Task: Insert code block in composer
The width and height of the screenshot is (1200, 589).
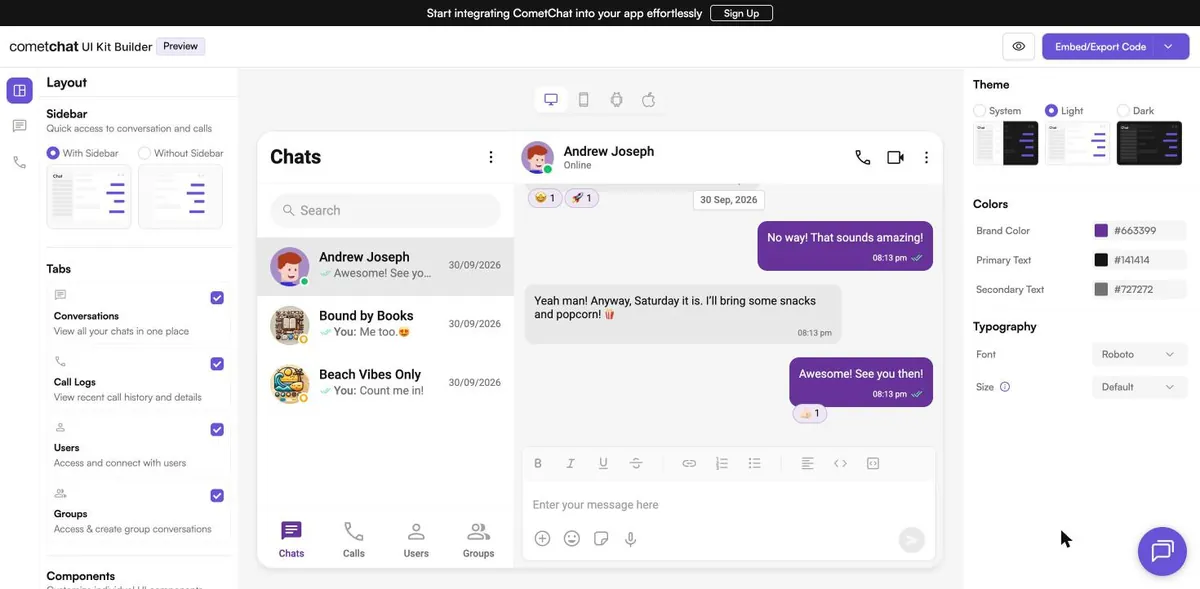Action: (873, 463)
